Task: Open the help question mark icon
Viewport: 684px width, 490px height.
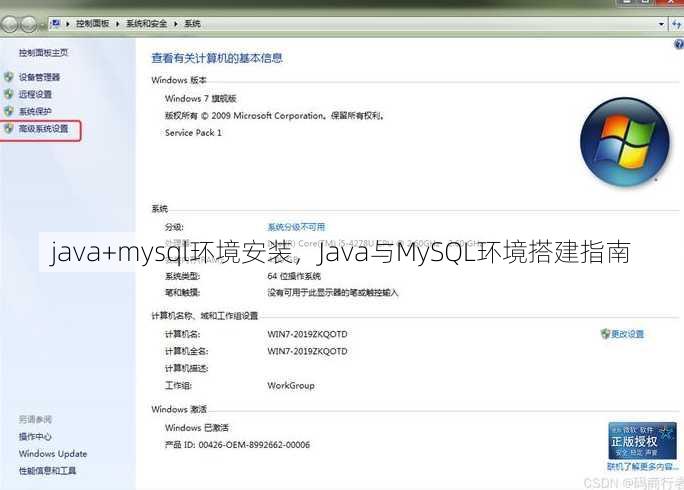Action: 679,44
